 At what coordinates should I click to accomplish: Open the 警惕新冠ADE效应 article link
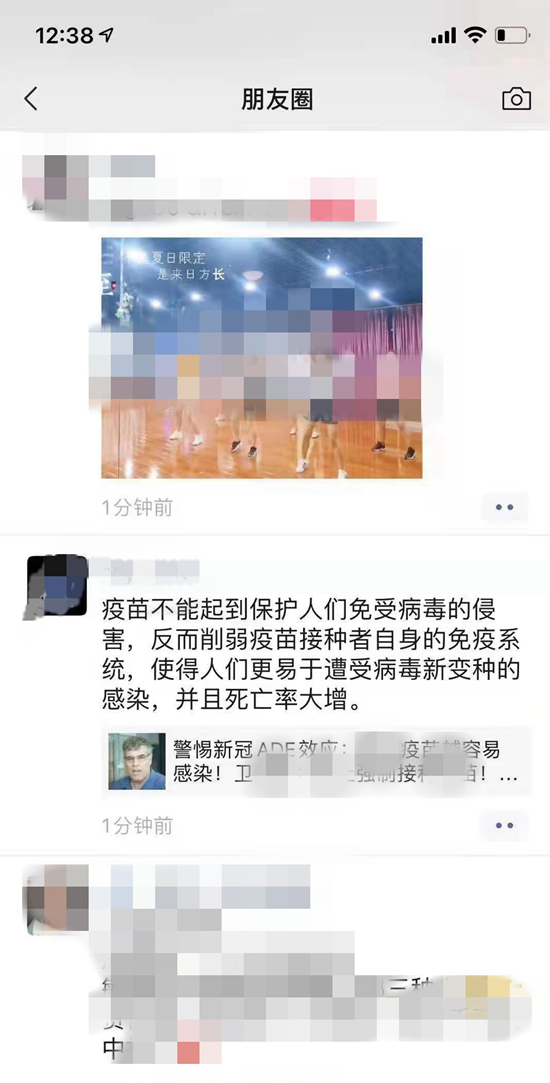[316, 761]
